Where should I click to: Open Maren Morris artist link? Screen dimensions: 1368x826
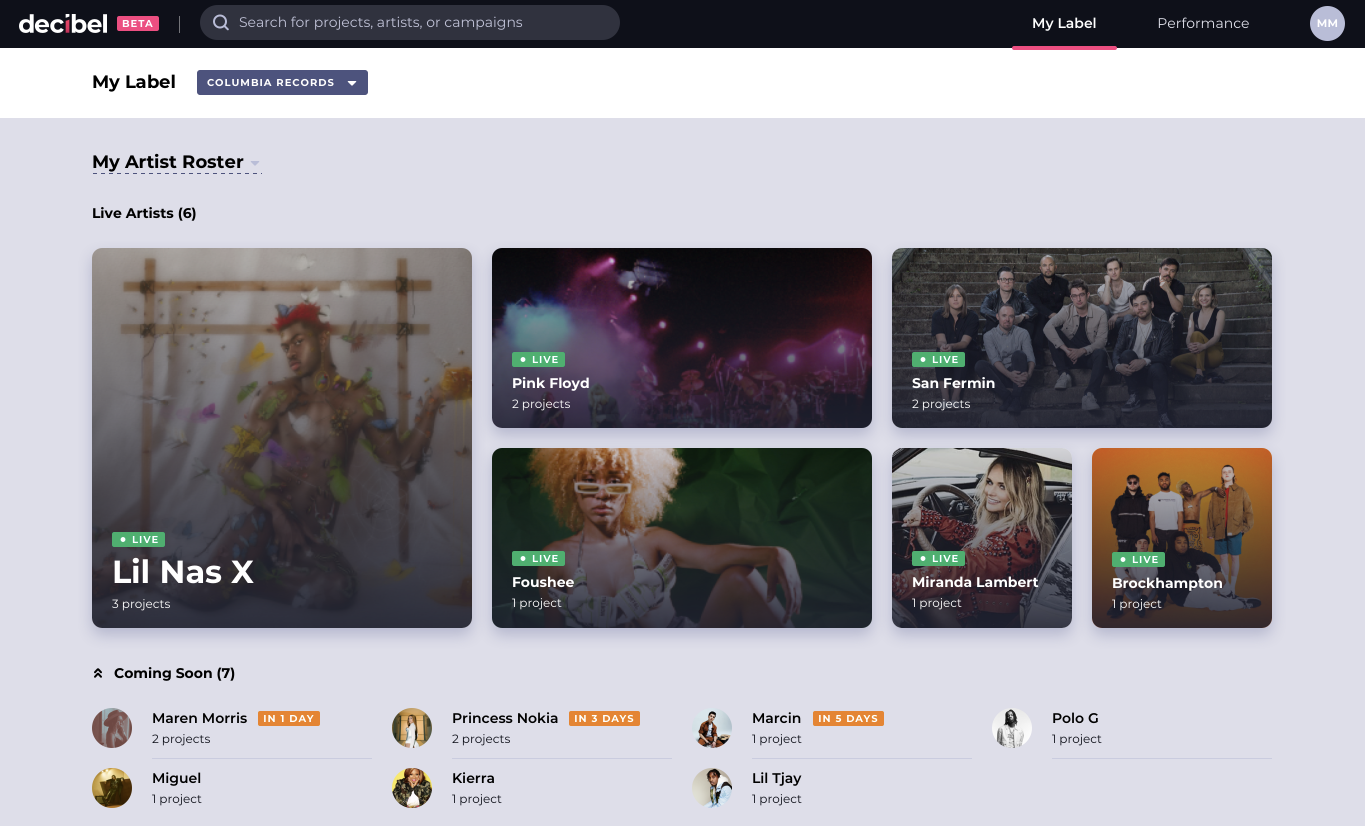pos(199,718)
